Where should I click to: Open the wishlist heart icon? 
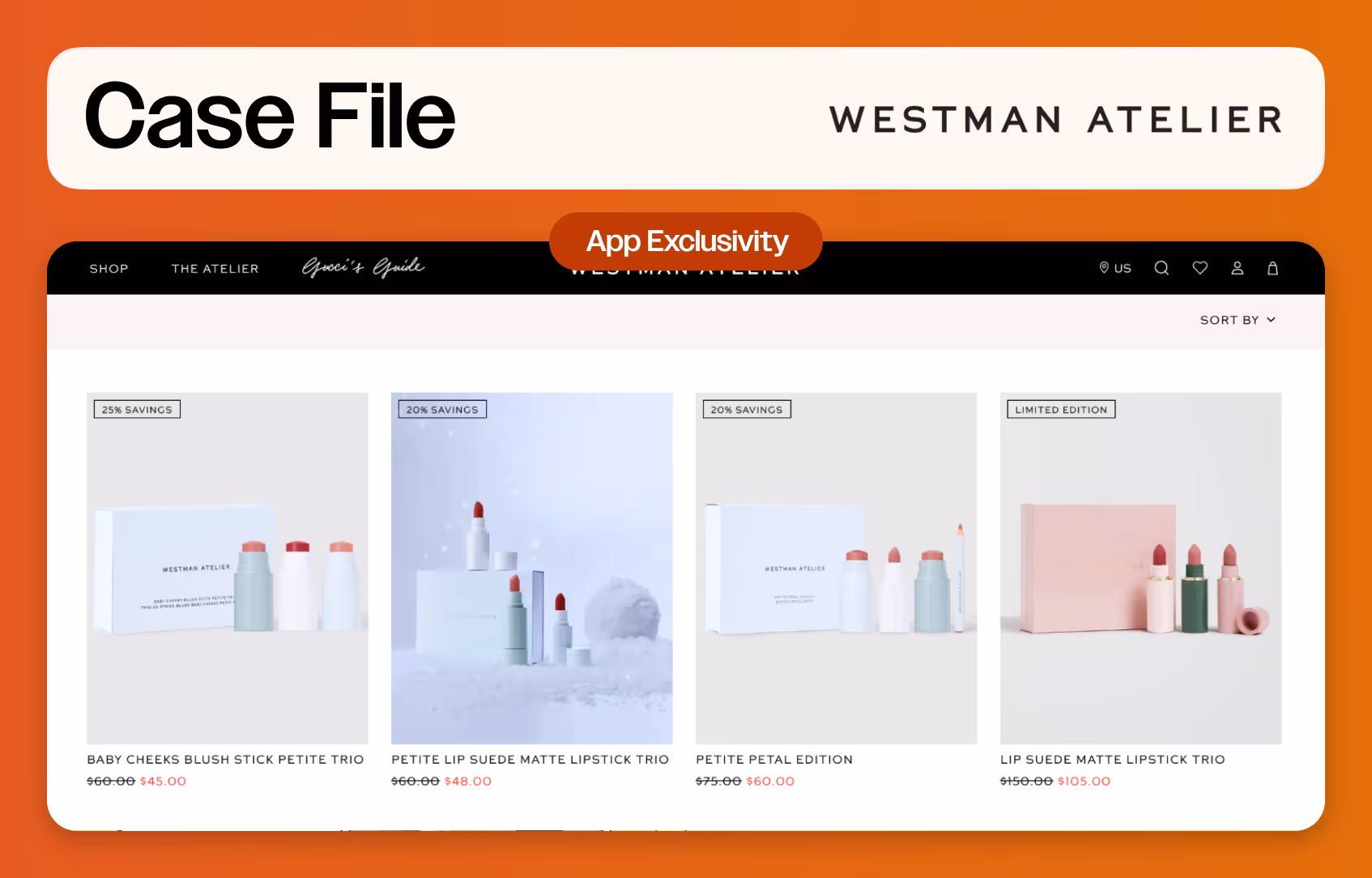tap(1200, 268)
